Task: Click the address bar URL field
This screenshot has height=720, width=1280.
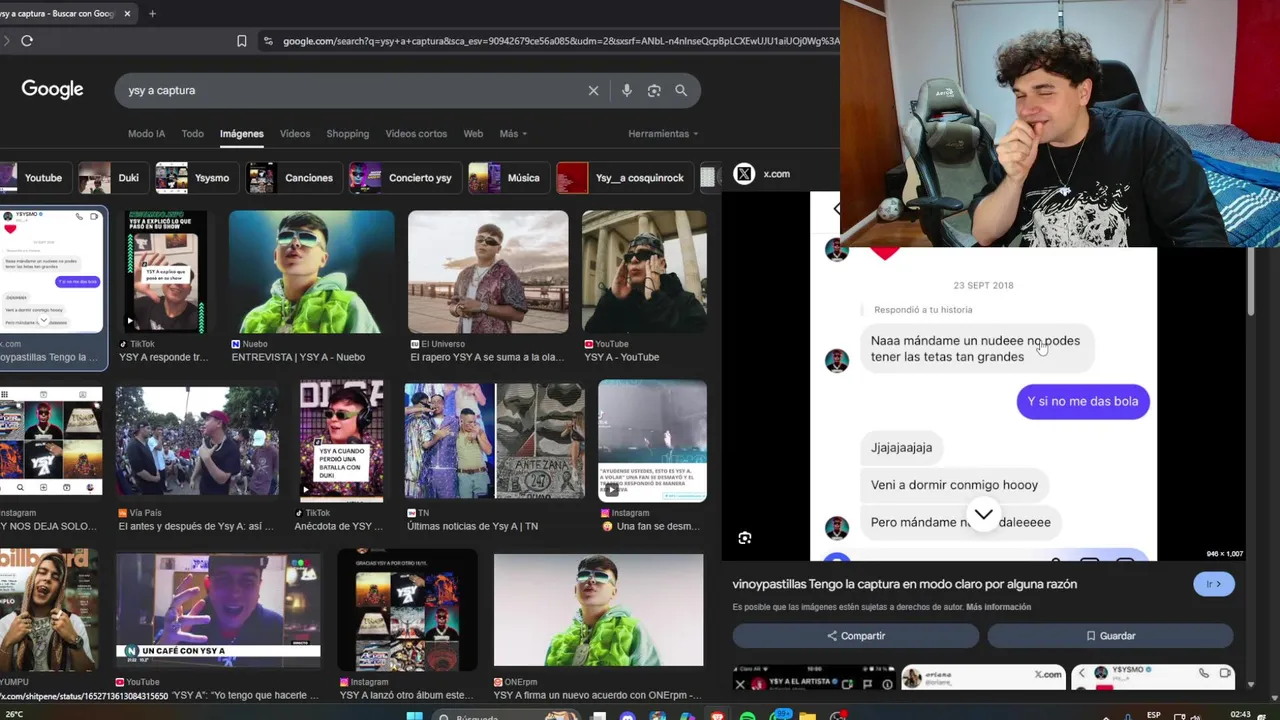Action: coord(560,41)
